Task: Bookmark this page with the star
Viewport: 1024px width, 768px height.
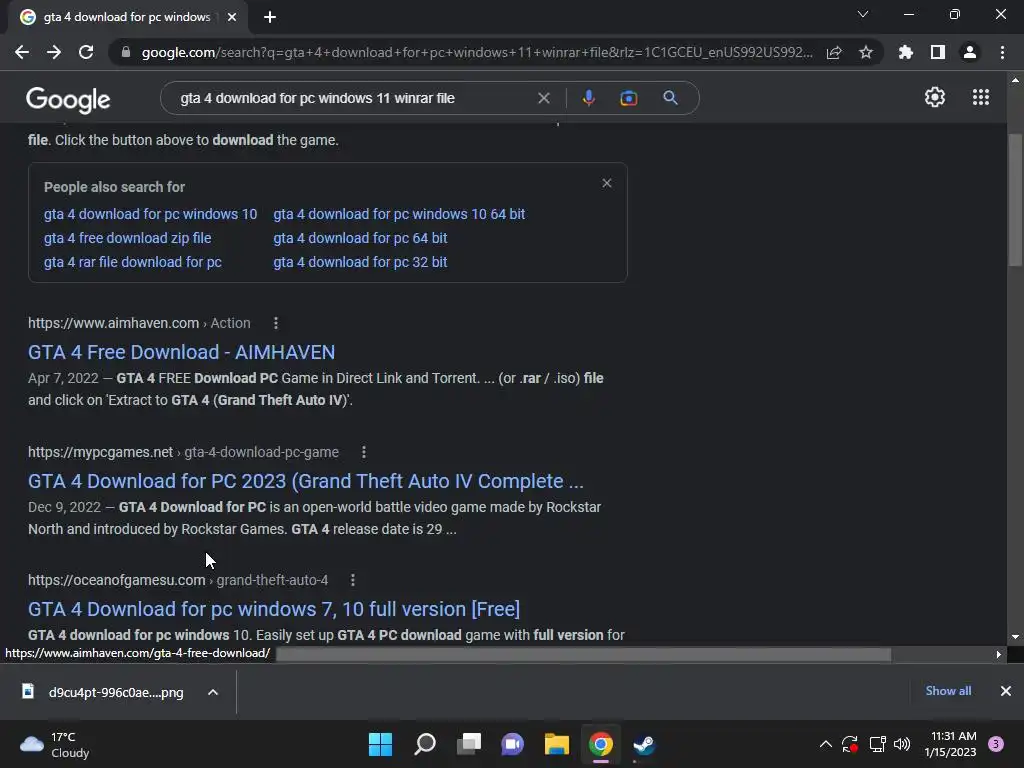Action: (x=866, y=52)
